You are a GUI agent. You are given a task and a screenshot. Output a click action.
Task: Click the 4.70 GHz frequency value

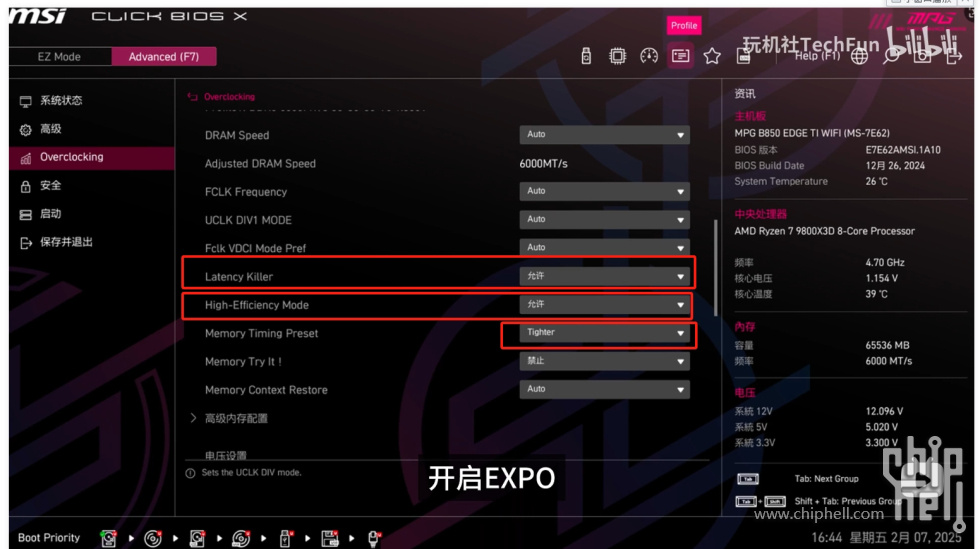point(884,263)
